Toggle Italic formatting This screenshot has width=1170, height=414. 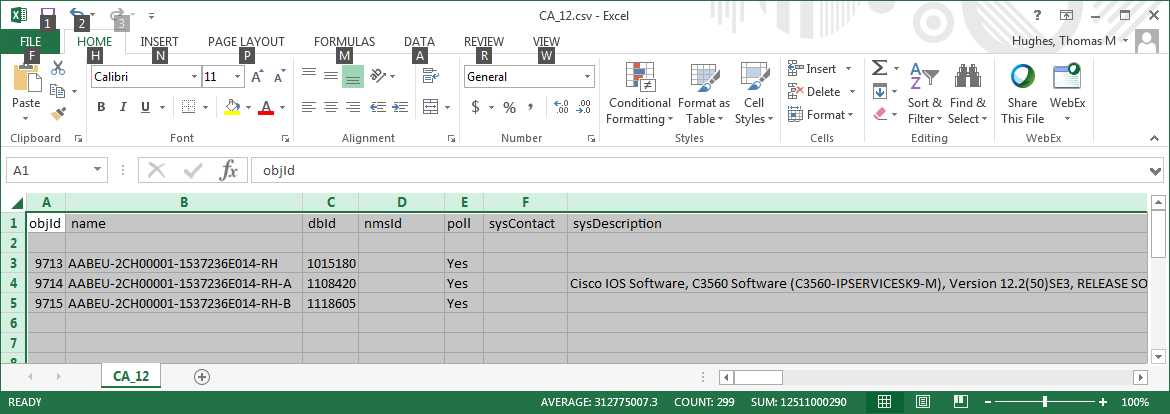click(x=122, y=107)
